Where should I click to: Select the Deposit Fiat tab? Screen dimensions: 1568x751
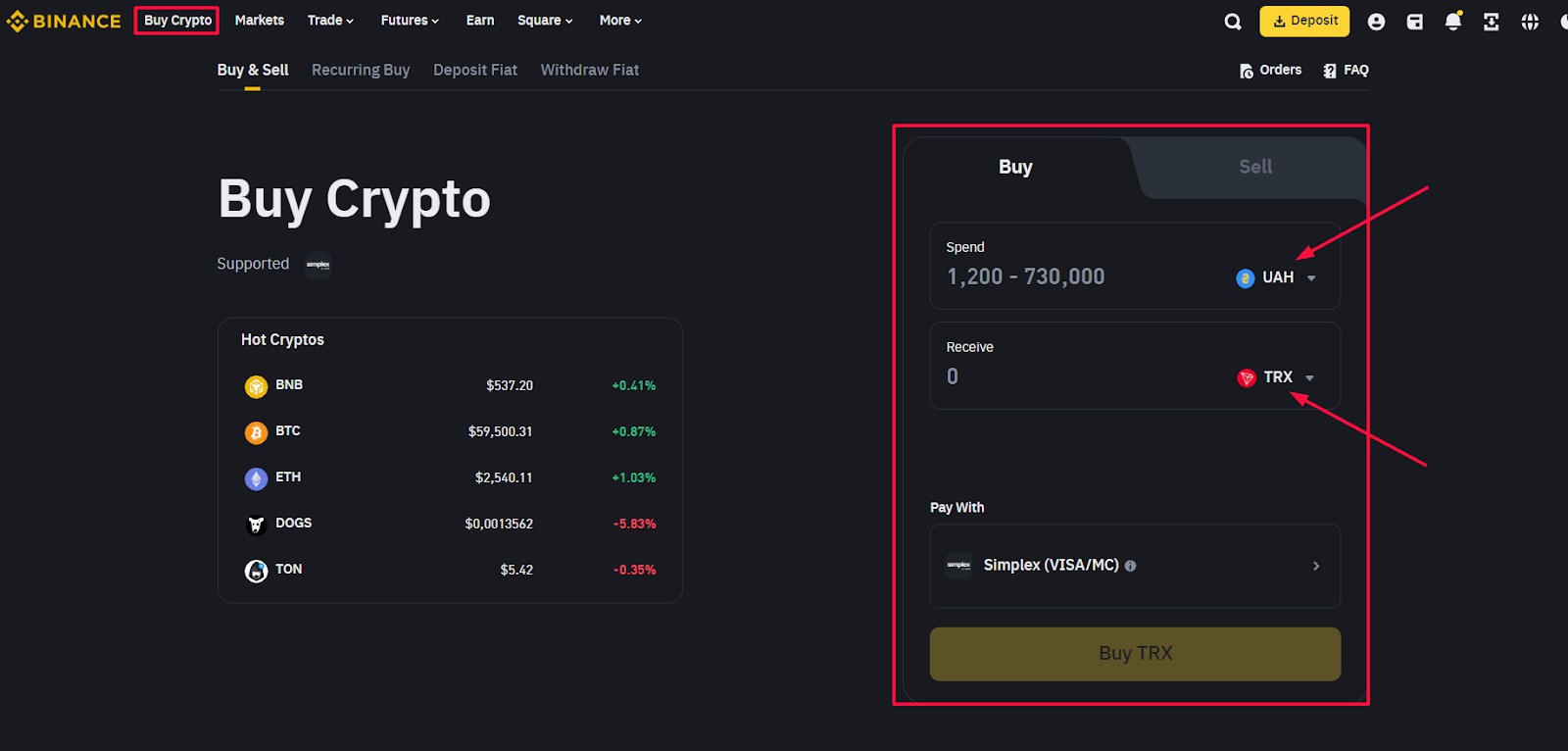[x=475, y=71]
